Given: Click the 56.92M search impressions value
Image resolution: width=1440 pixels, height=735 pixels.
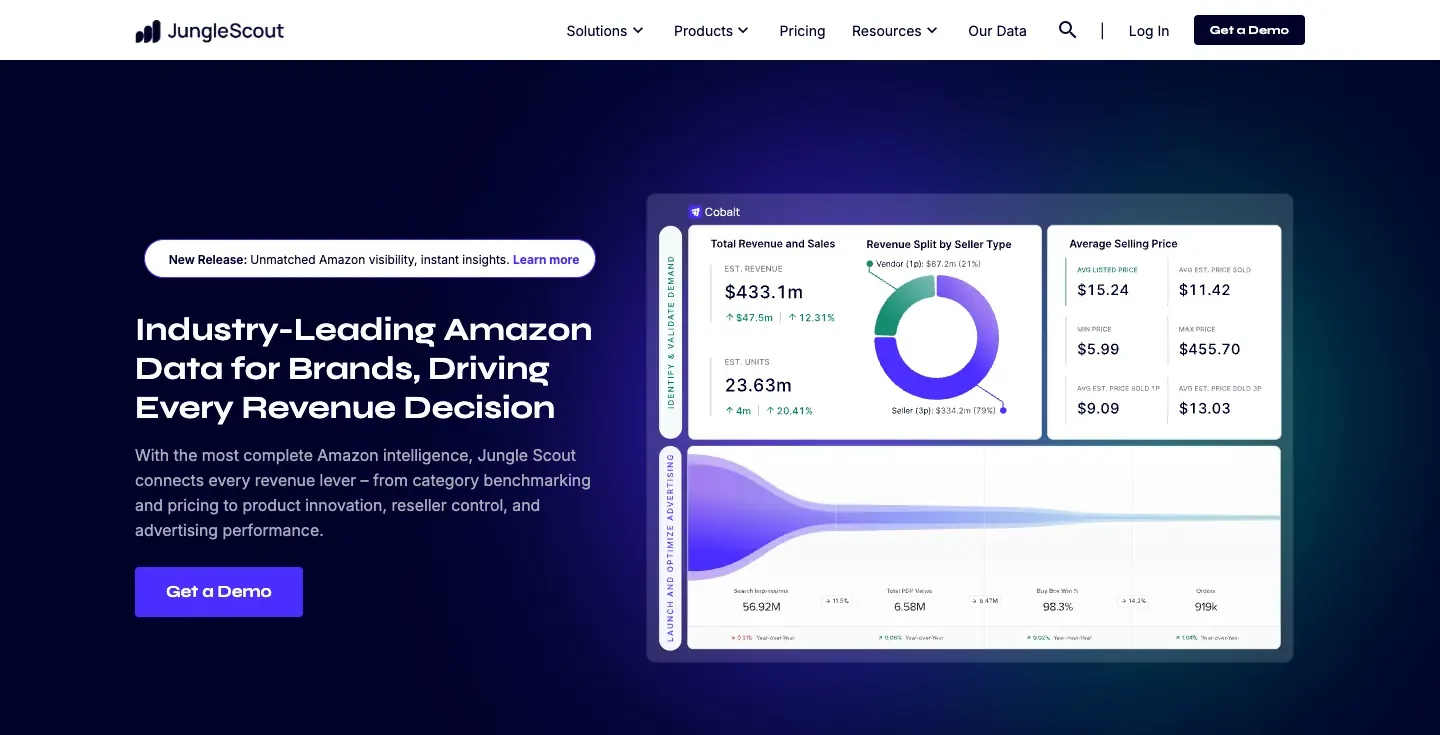Looking at the screenshot, I should point(762,607).
